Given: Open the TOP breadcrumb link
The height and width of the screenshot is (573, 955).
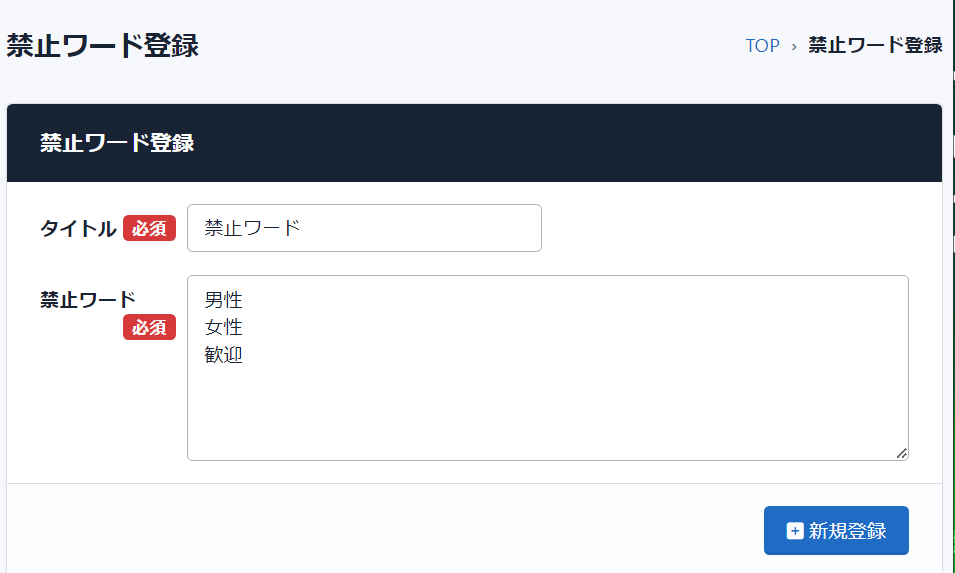Looking at the screenshot, I should [x=762, y=46].
